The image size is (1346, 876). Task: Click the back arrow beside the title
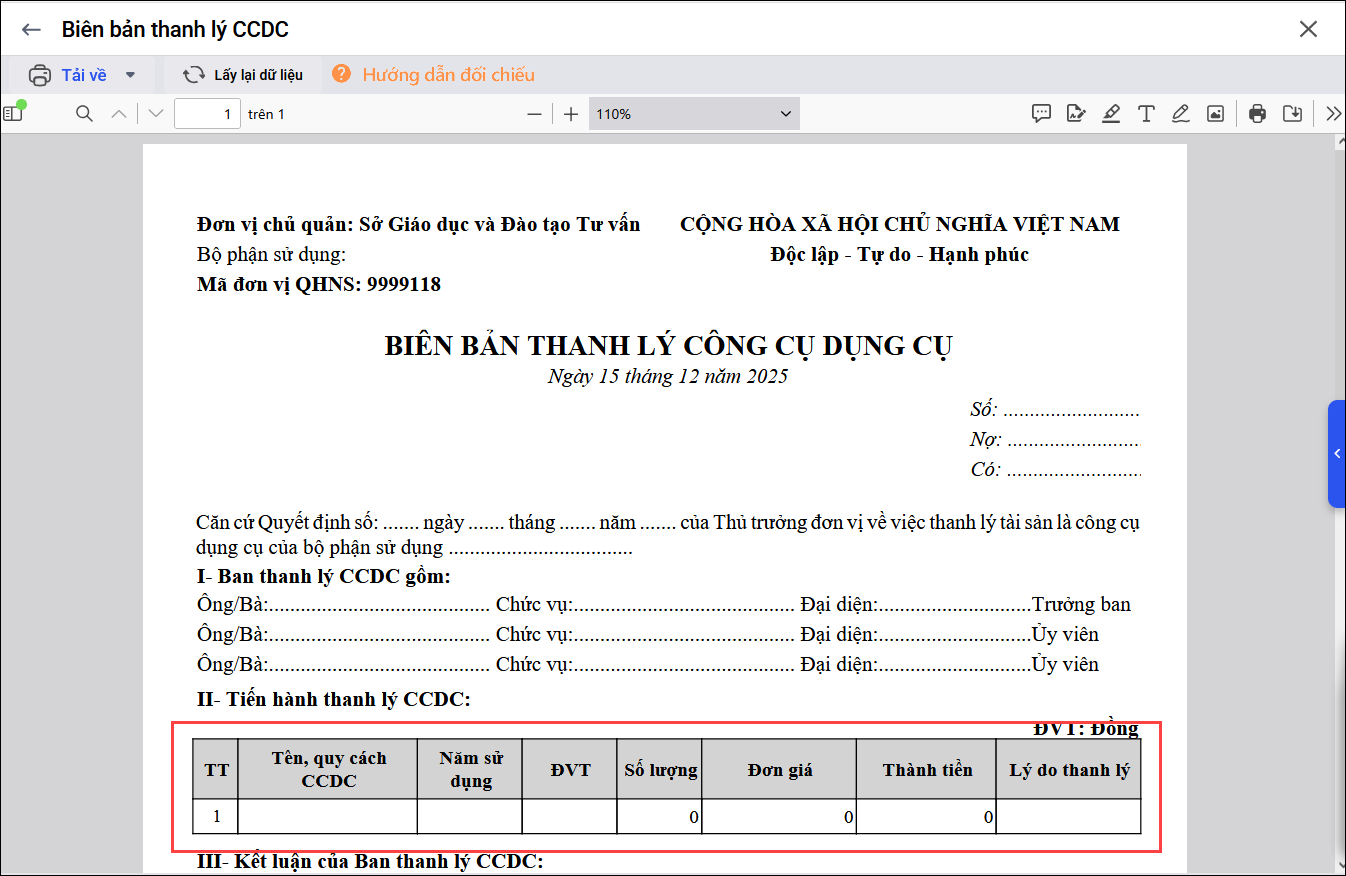point(31,29)
